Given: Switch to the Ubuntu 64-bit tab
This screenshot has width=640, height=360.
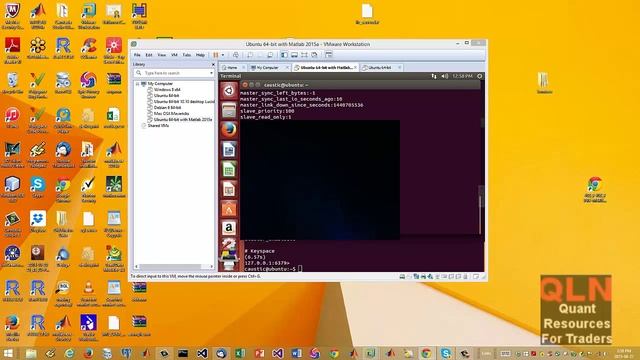Looking at the screenshot, I should click(x=380, y=67).
